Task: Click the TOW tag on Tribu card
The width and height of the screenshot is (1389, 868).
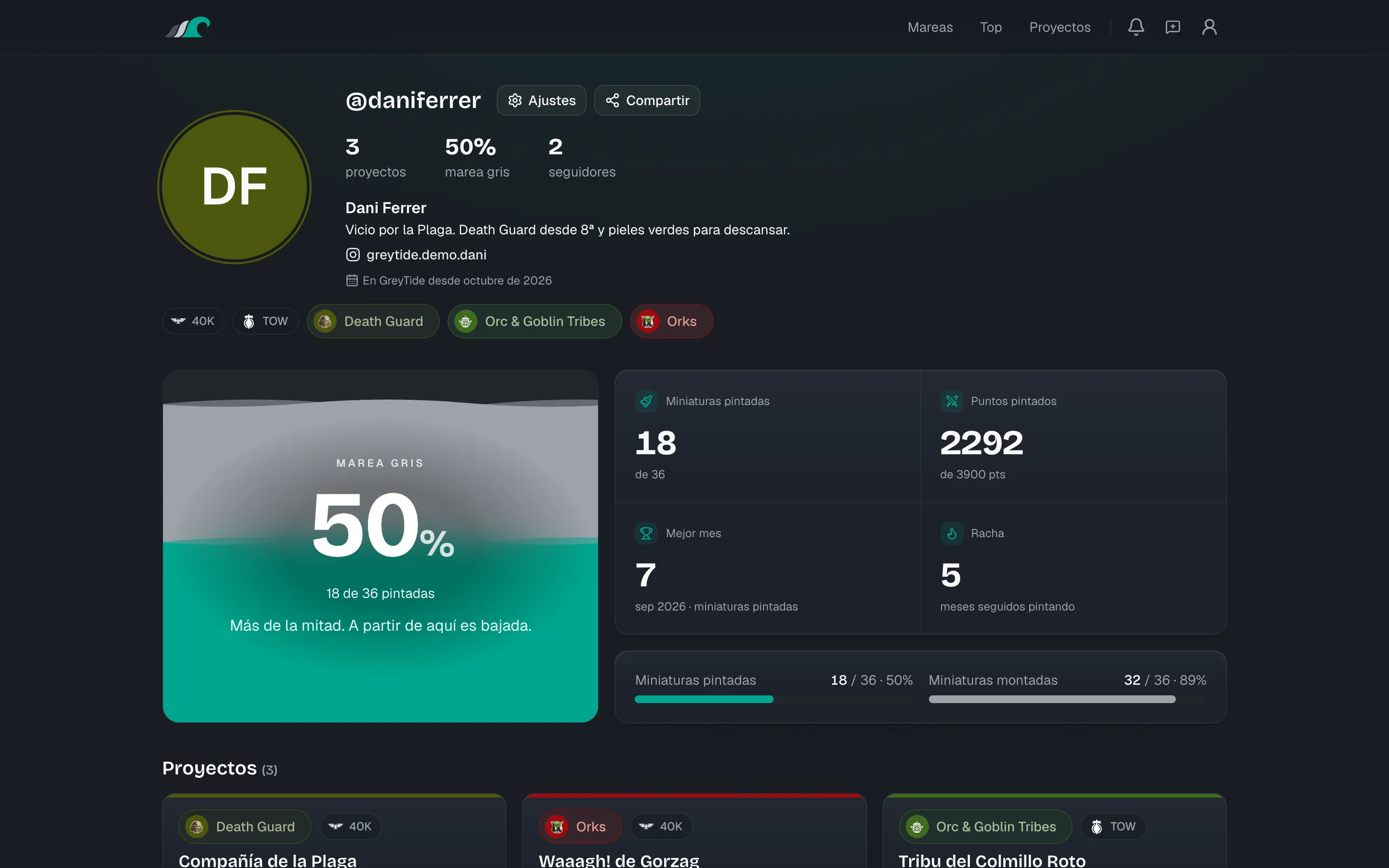Action: [x=1113, y=826]
